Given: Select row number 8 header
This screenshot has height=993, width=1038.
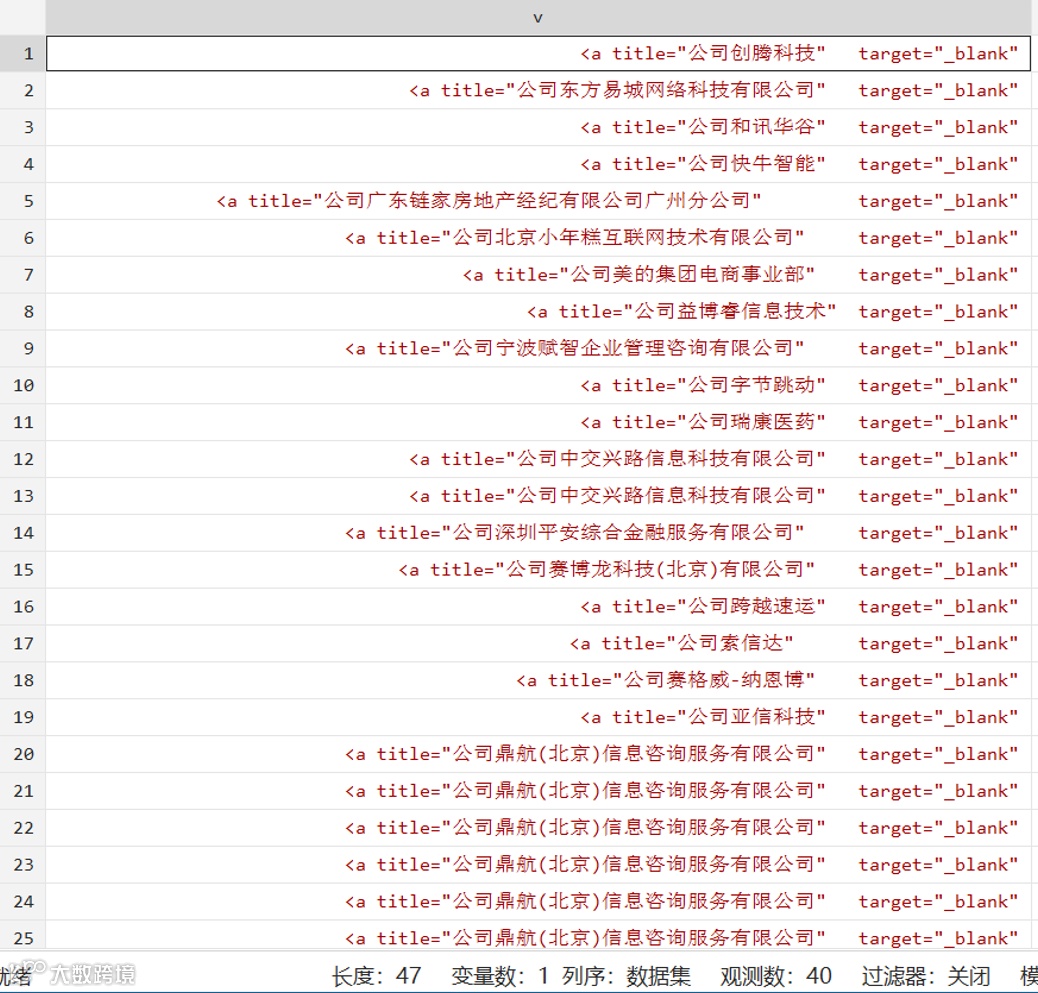Looking at the screenshot, I should point(23,312).
